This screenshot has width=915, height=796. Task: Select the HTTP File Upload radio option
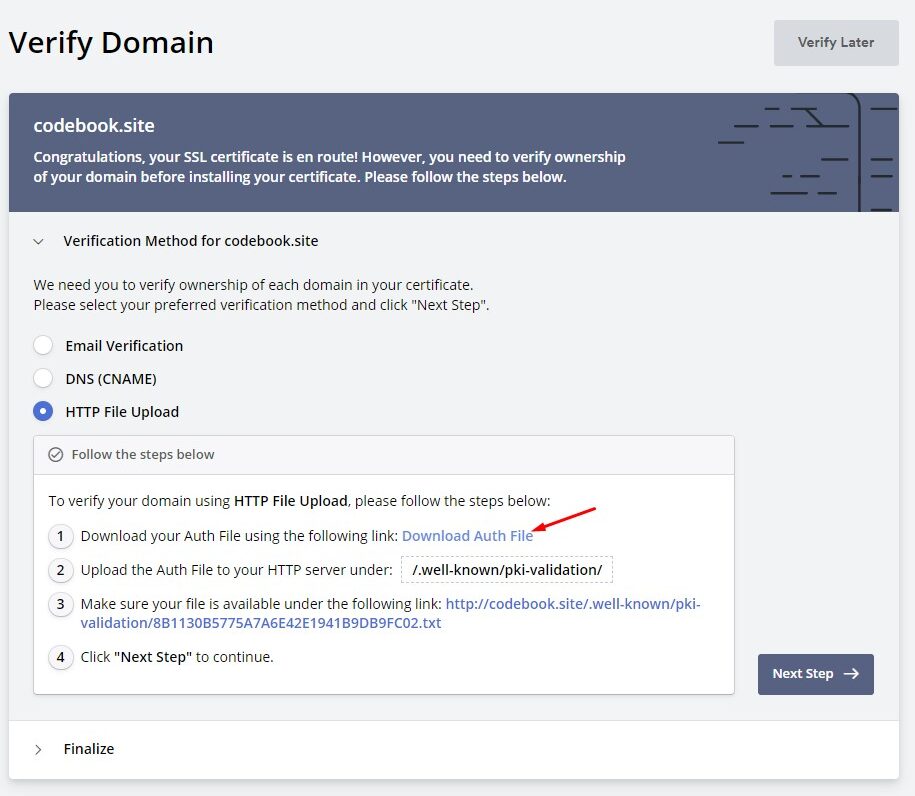(x=43, y=411)
